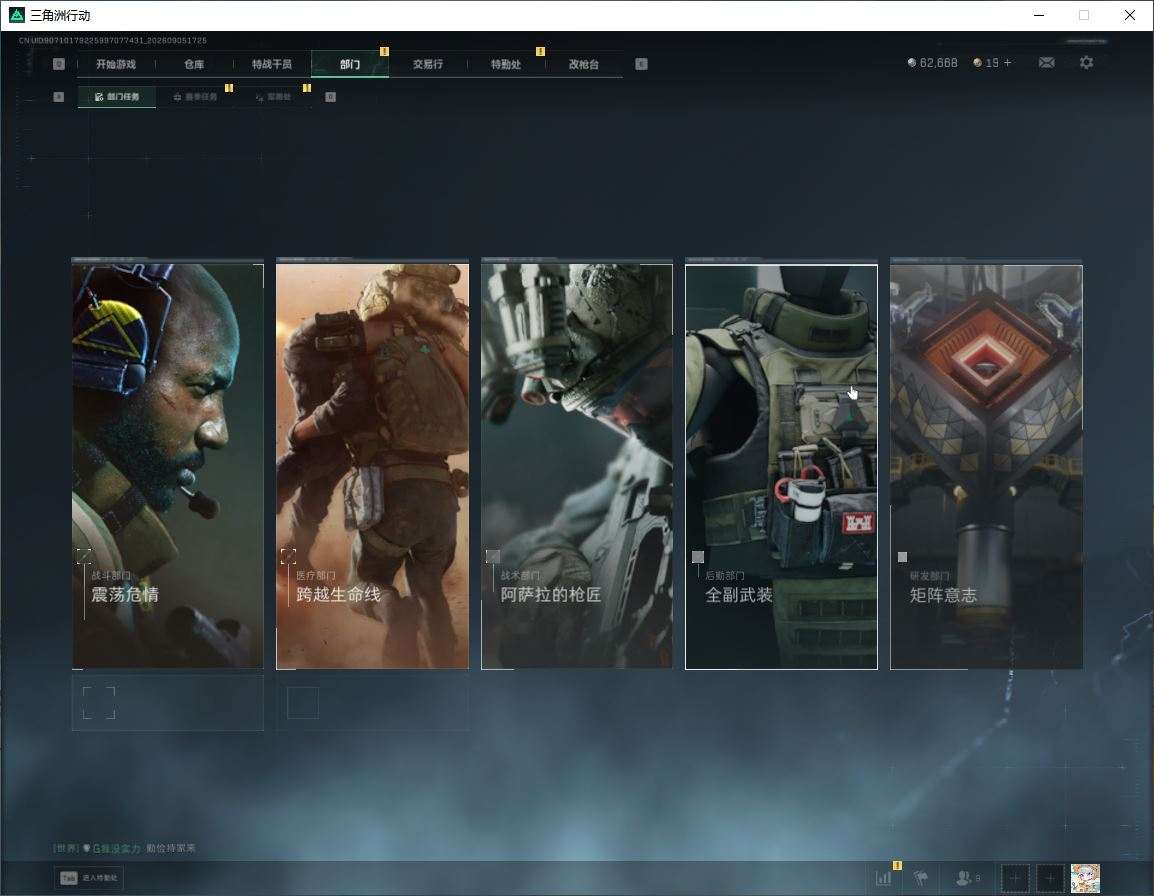Viewport: 1154px width, 896px height.
Task: Open the flag icon in bottom bar
Action: tap(921, 878)
